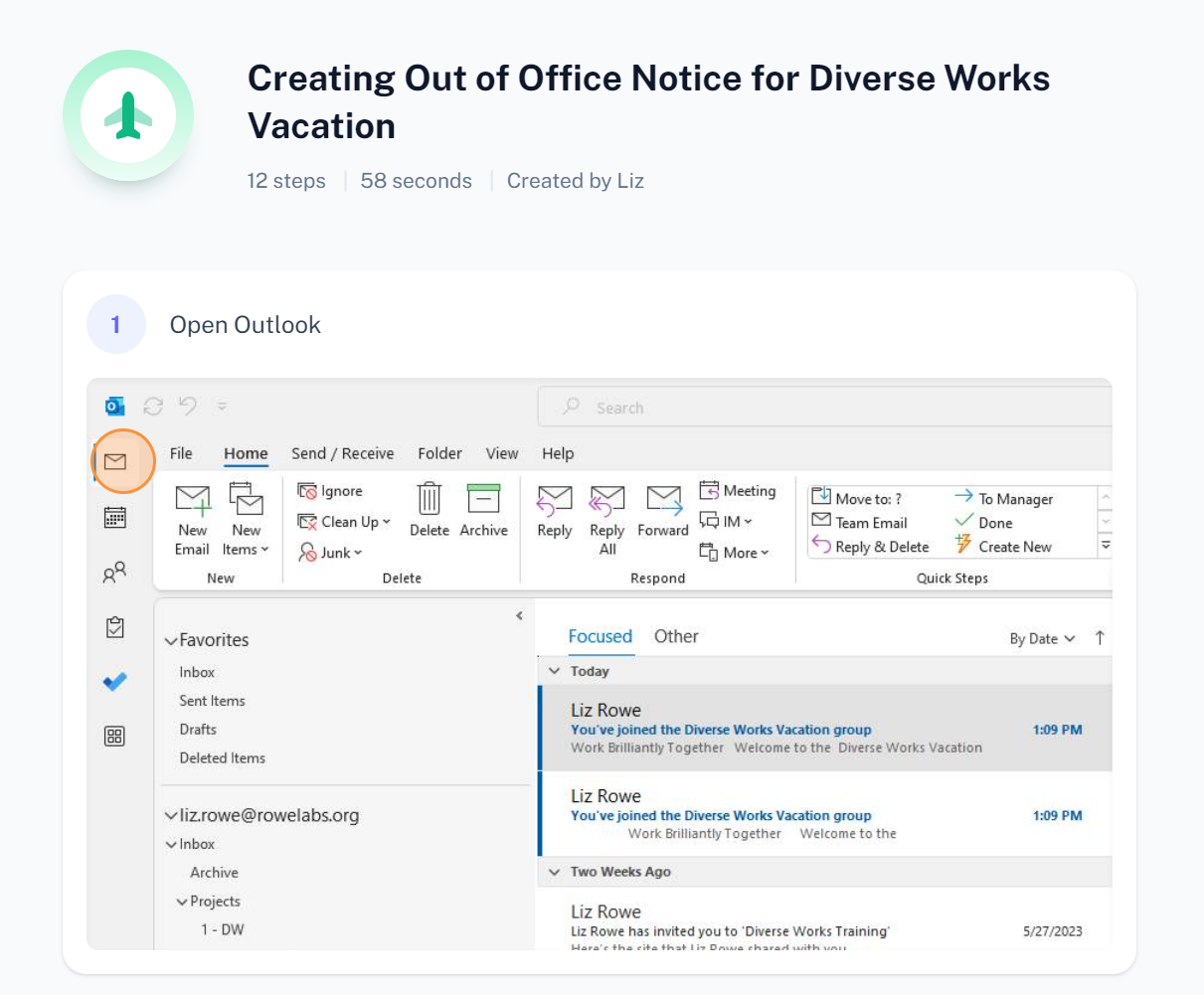The image size is (1204, 995).
Task: Open the By Date sort dropdown
Action: point(1043,638)
